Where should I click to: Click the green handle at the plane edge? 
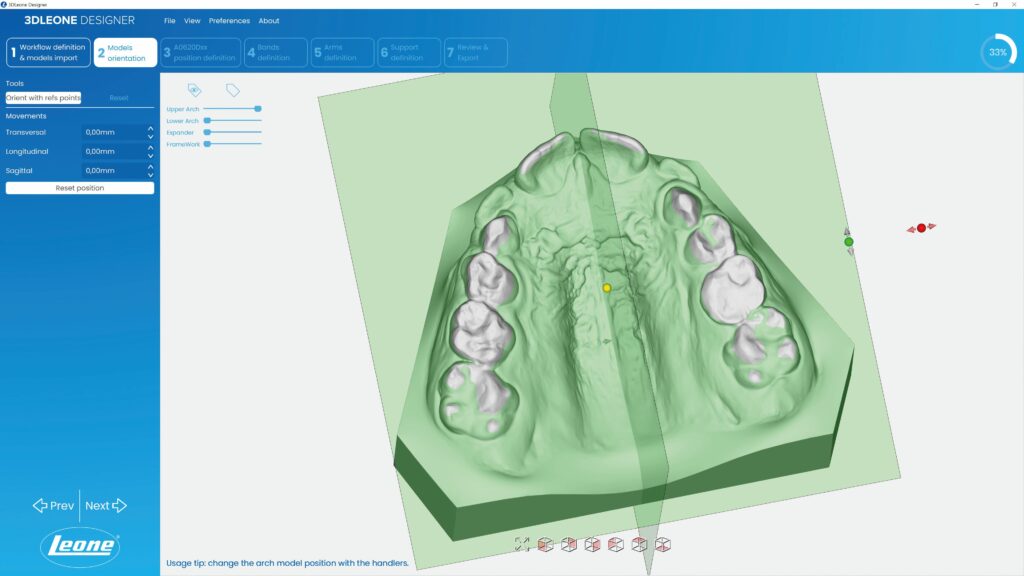[x=849, y=242]
